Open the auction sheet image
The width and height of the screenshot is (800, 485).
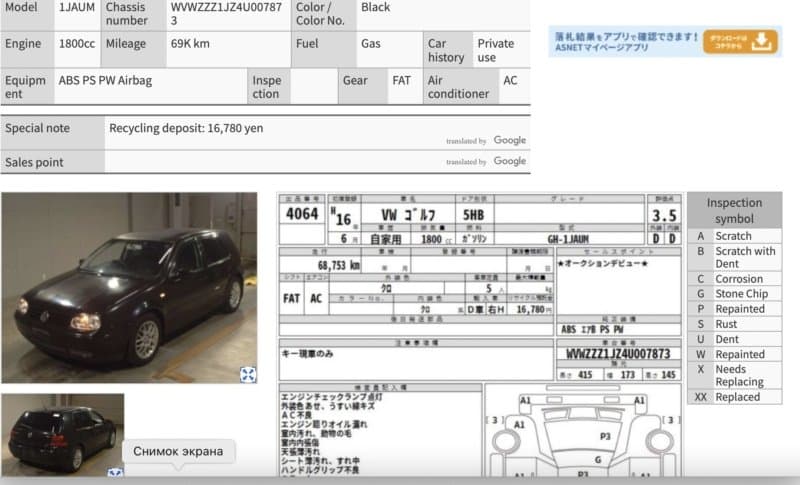point(480,335)
